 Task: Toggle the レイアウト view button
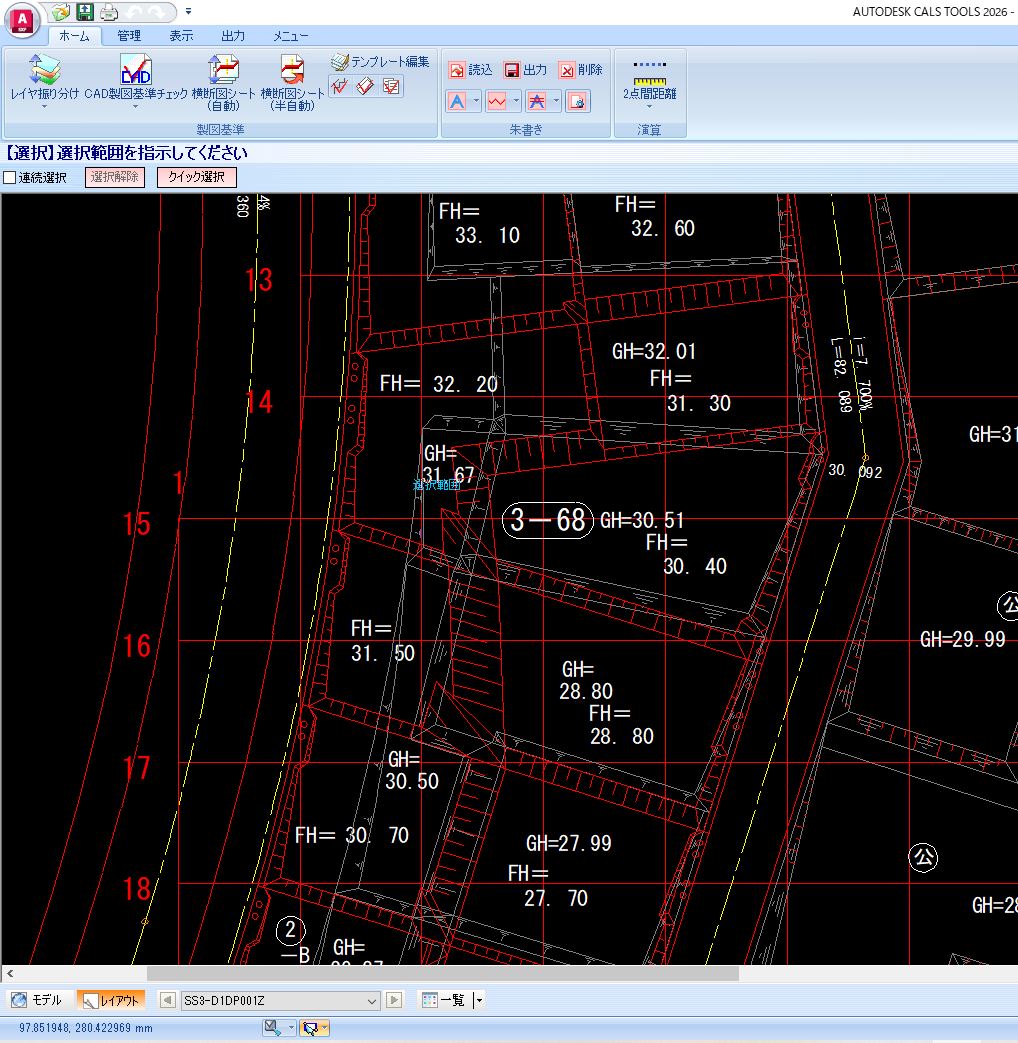tap(110, 1000)
